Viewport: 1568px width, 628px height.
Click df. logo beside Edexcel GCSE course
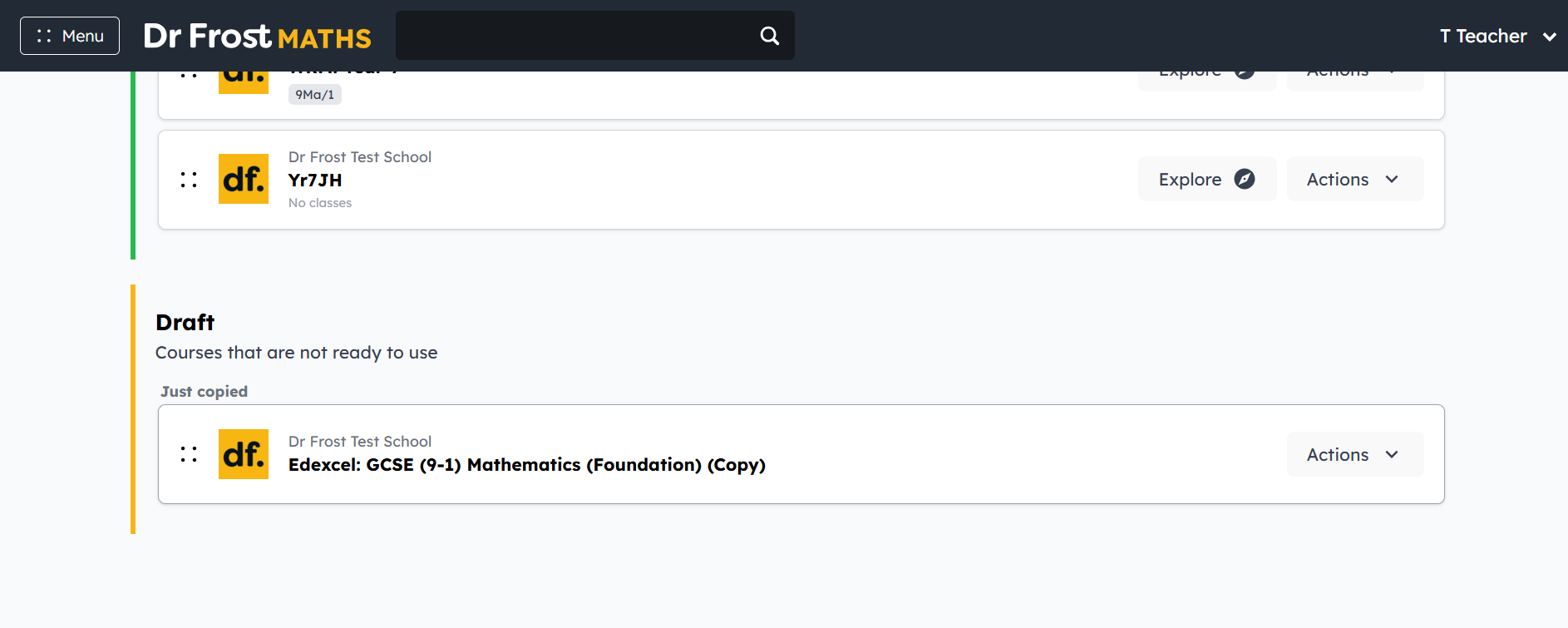tap(244, 454)
